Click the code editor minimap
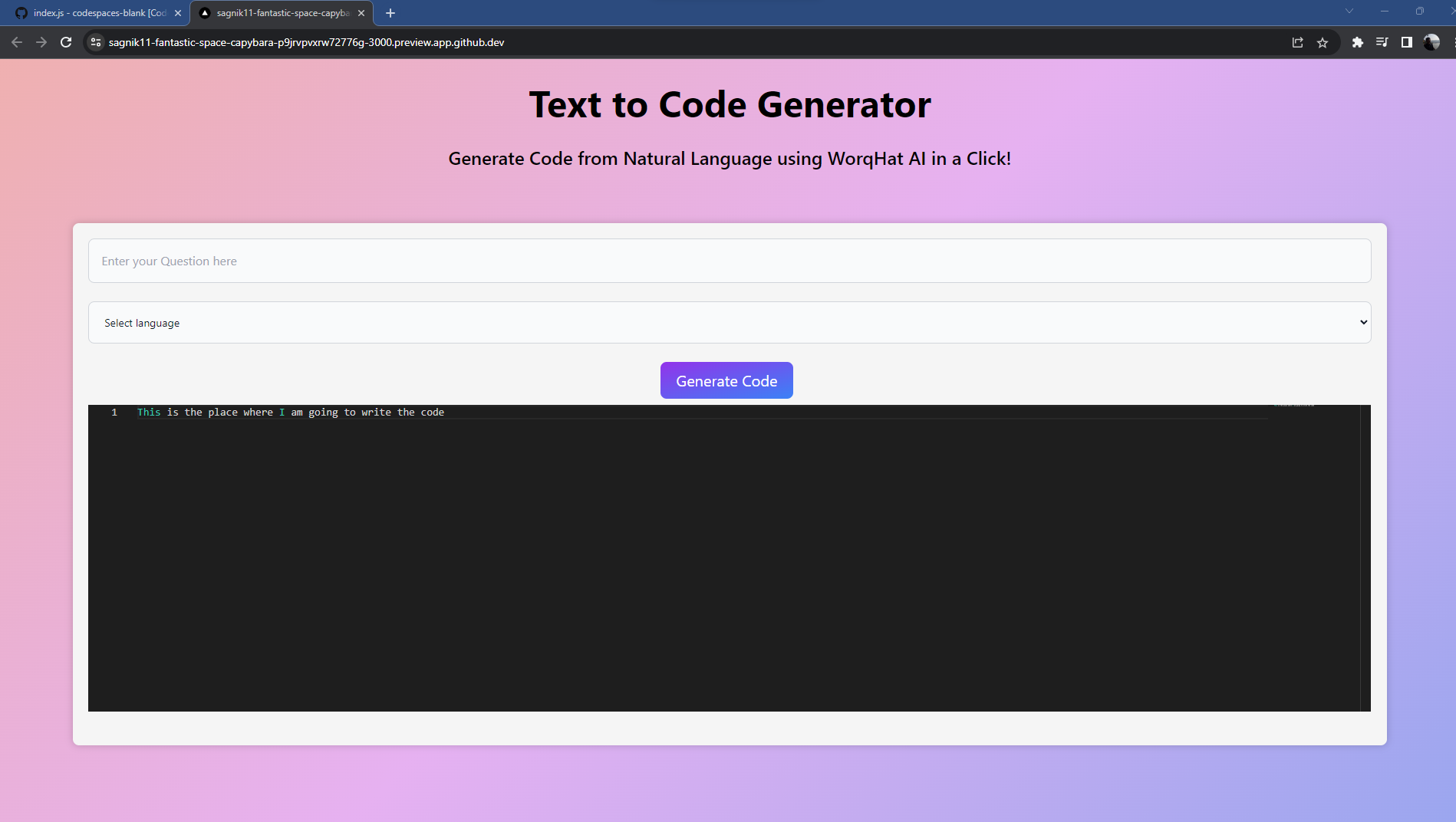 pos(1313,557)
